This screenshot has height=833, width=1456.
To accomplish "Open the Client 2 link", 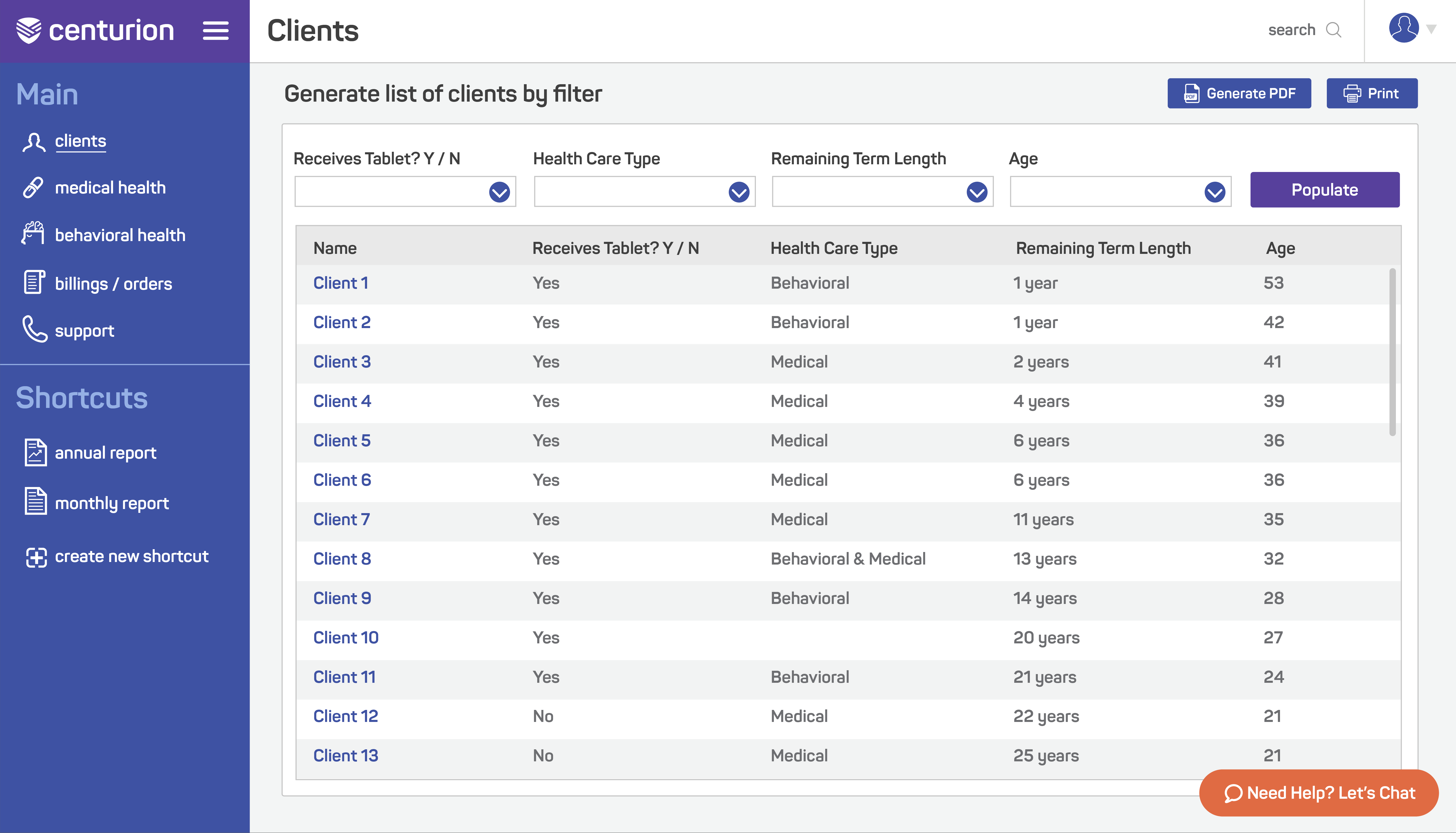I will pyautogui.click(x=341, y=323).
